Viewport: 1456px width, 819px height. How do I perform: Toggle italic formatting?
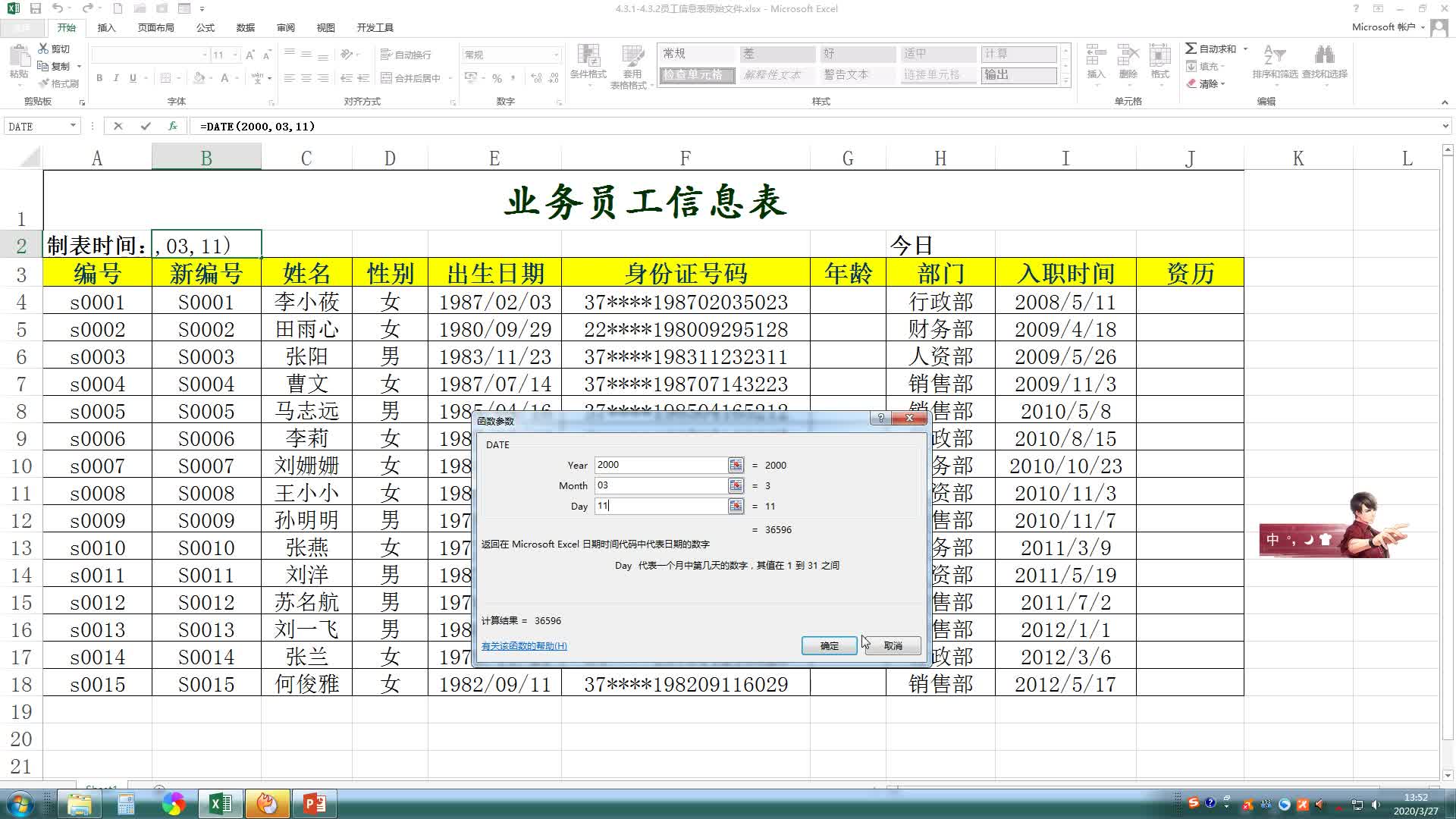coord(115,78)
